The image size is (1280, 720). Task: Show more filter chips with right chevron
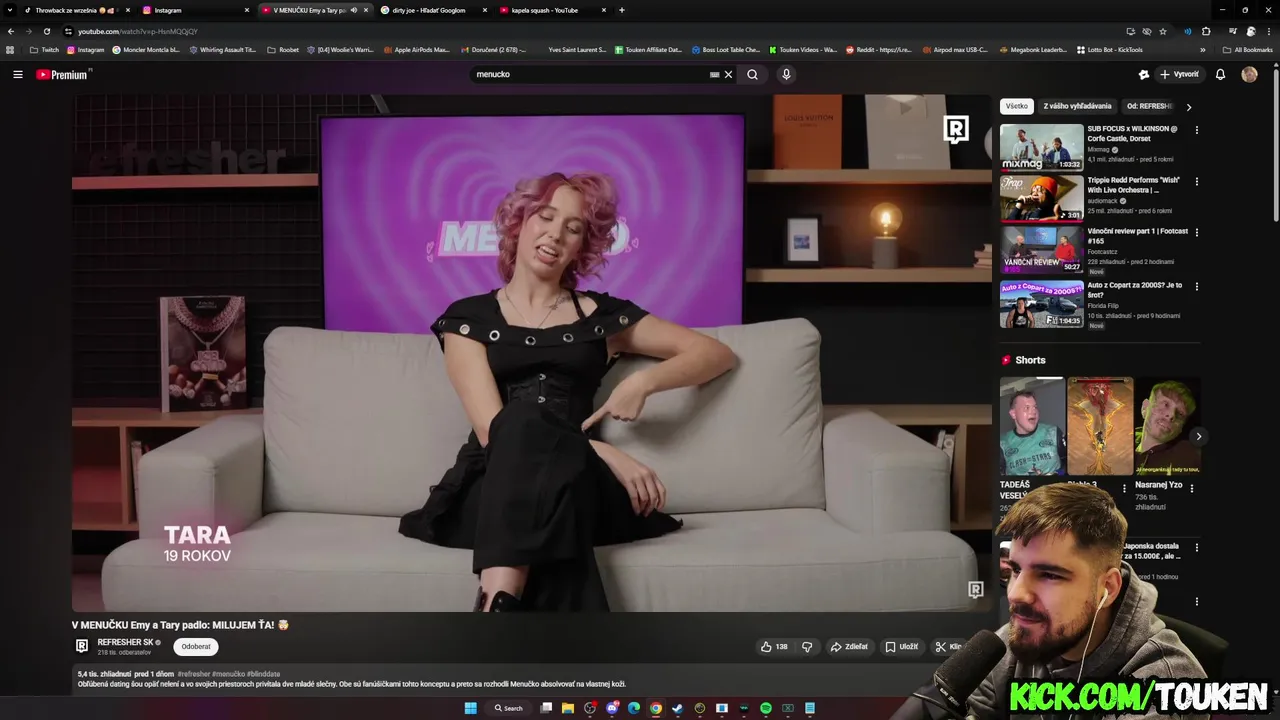pyautogui.click(x=1189, y=107)
